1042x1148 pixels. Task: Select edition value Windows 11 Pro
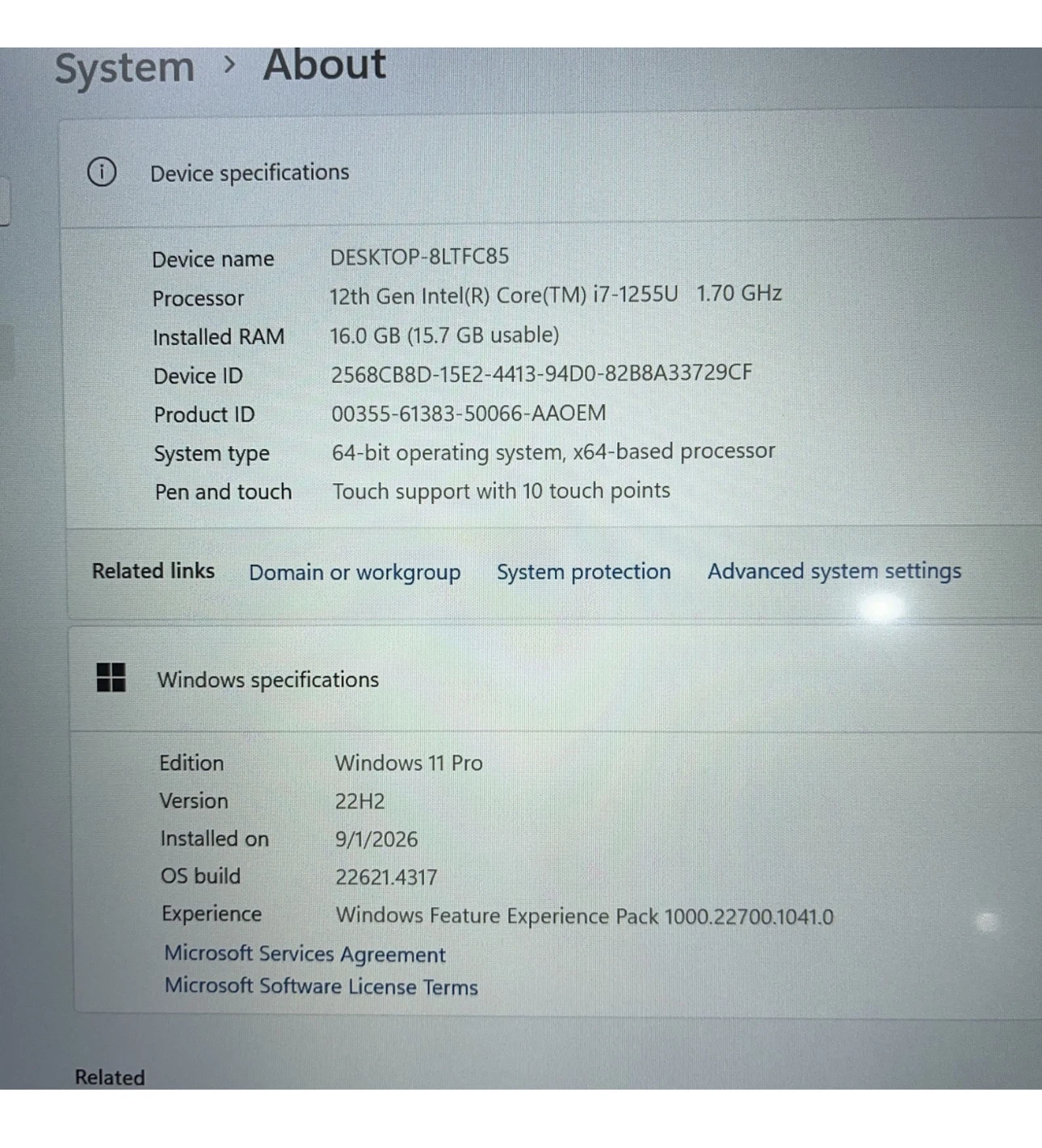[x=409, y=763]
